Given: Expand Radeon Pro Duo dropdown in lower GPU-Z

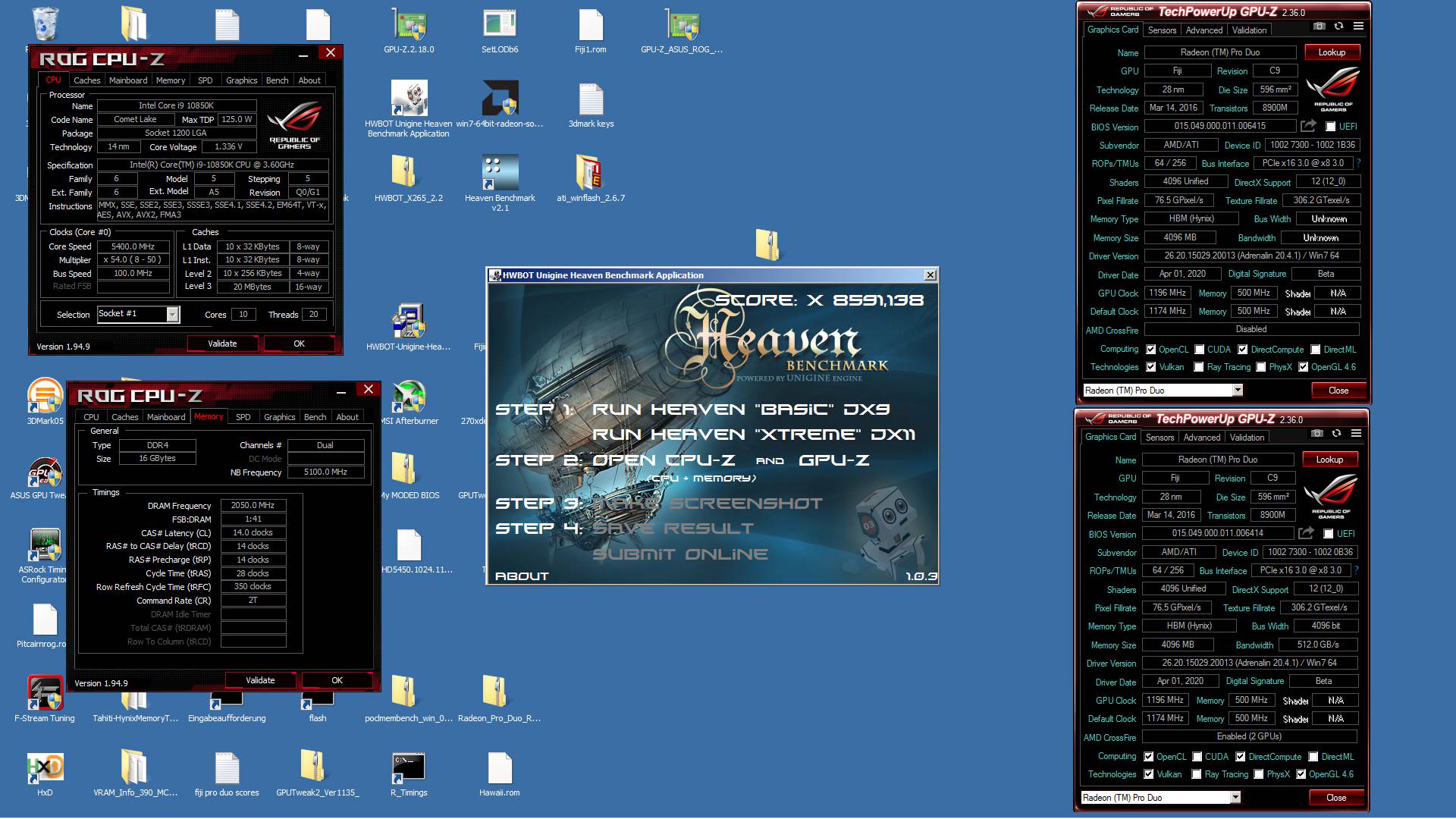Looking at the screenshot, I should [1235, 798].
